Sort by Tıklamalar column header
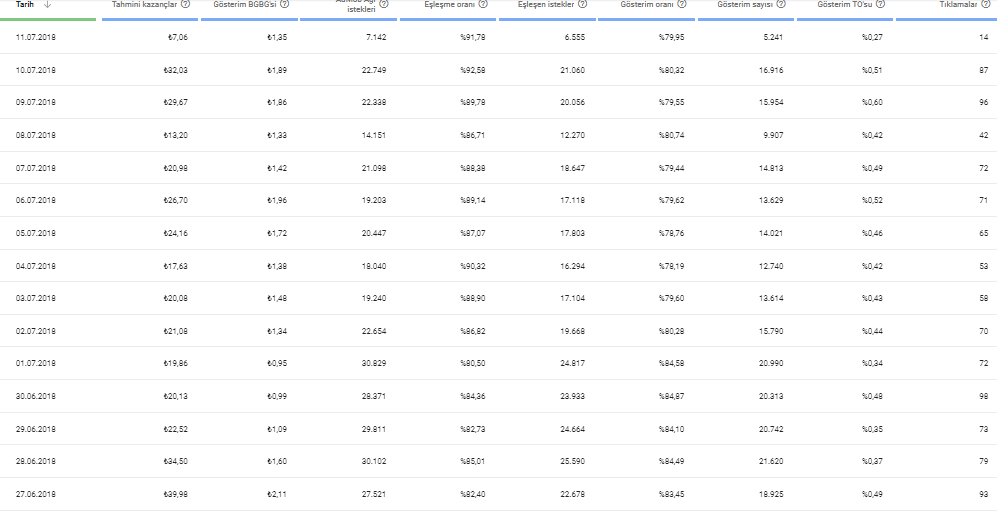This screenshot has height=514, width=997. (958, 4)
